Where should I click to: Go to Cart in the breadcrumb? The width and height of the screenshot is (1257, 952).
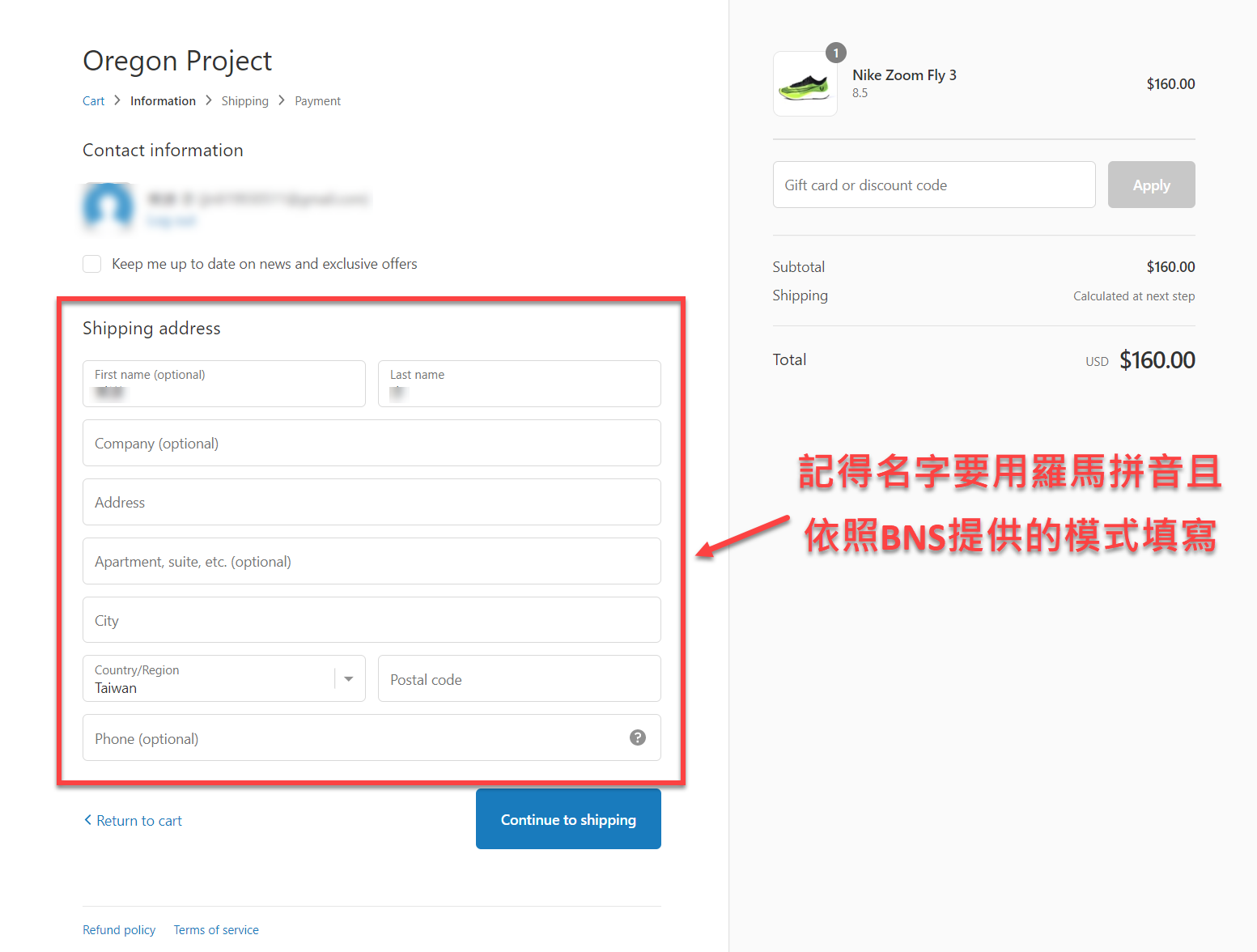pyautogui.click(x=93, y=101)
